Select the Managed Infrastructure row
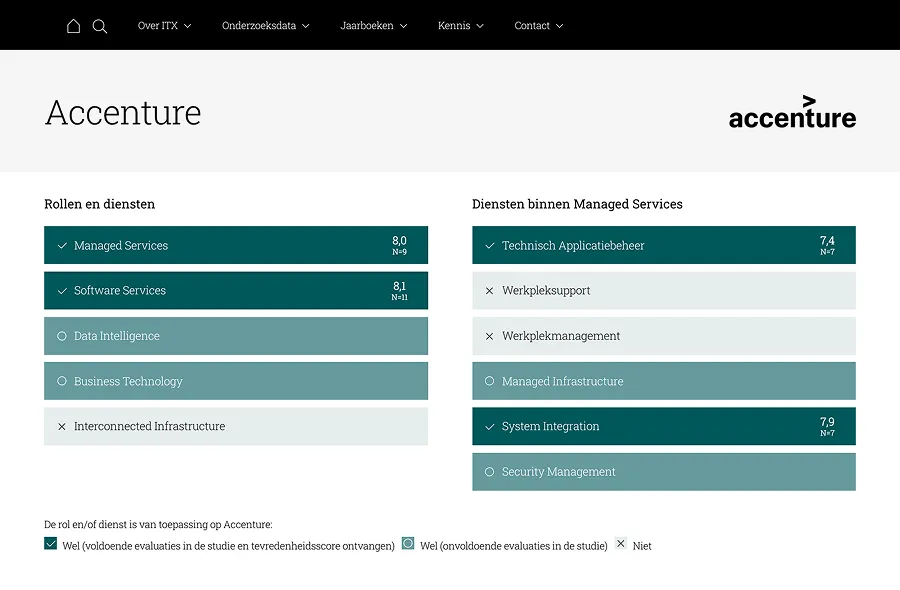The image size is (900, 590). point(664,381)
